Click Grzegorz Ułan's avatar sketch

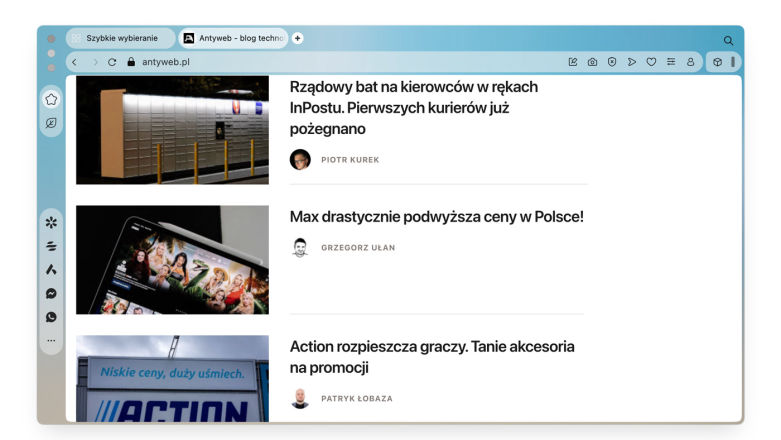click(x=300, y=247)
